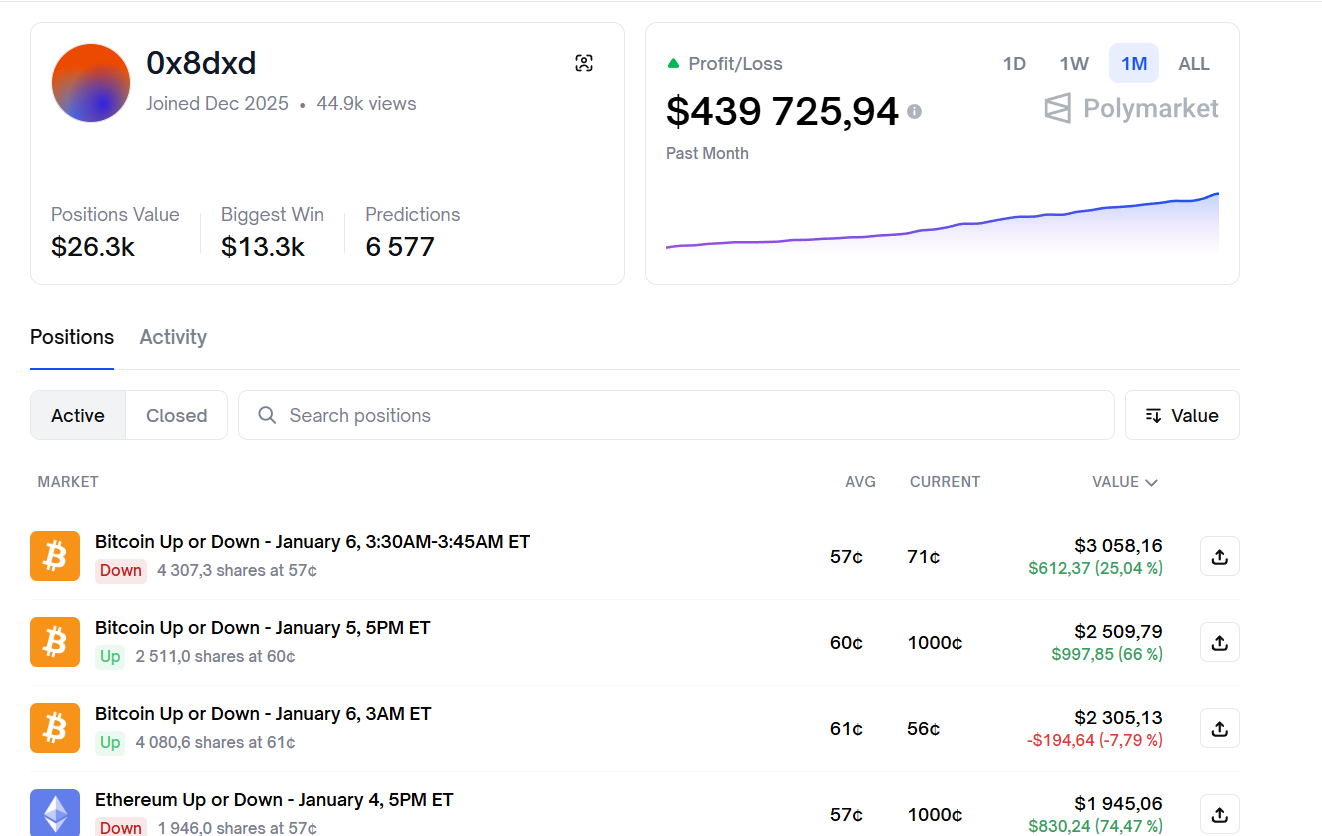Click the profit/loss line chart
The image size is (1322, 836).
[x=942, y=222]
